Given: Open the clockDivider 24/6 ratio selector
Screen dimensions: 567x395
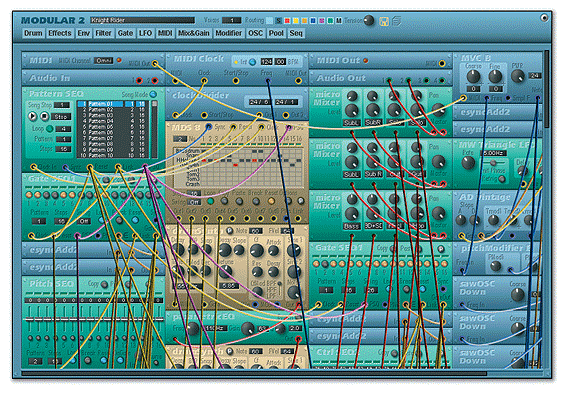Looking at the screenshot, I should click(x=259, y=102).
